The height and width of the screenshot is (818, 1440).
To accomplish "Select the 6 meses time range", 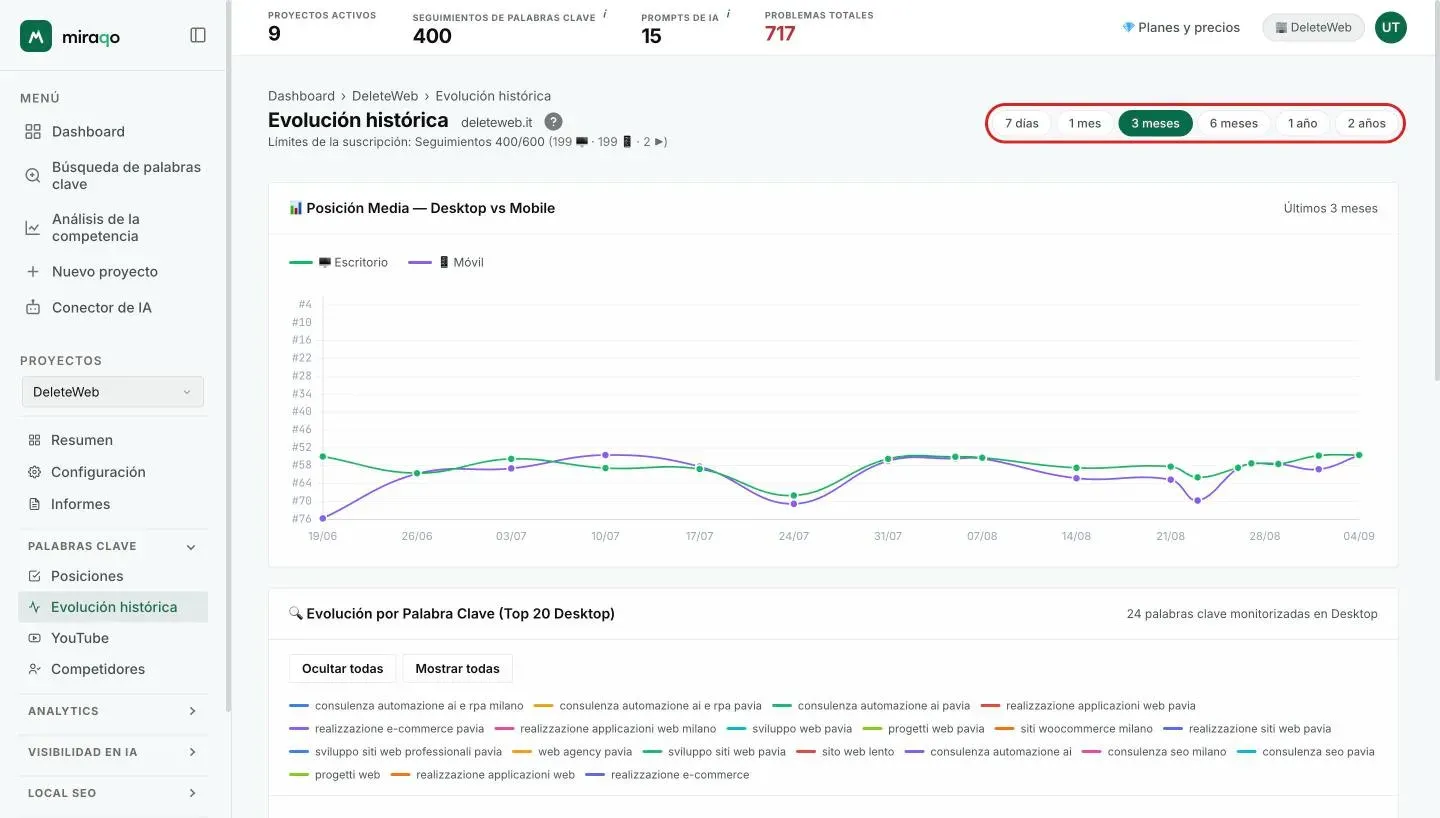I will click(x=1233, y=123).
